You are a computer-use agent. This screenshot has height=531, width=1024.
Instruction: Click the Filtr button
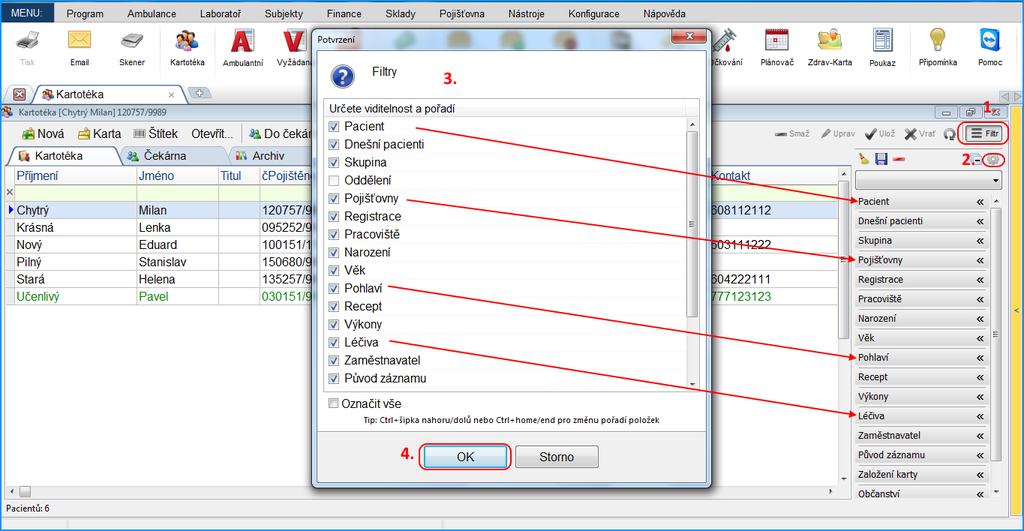click(x=985, y=133)
